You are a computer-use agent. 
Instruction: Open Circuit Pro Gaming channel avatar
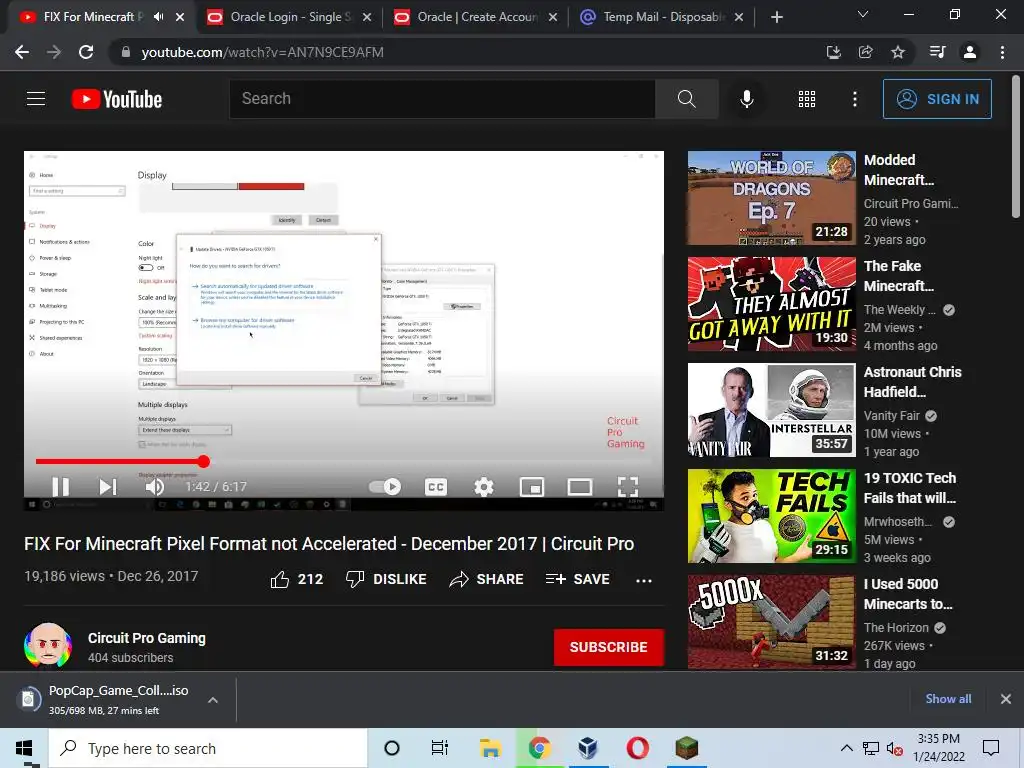48,645
